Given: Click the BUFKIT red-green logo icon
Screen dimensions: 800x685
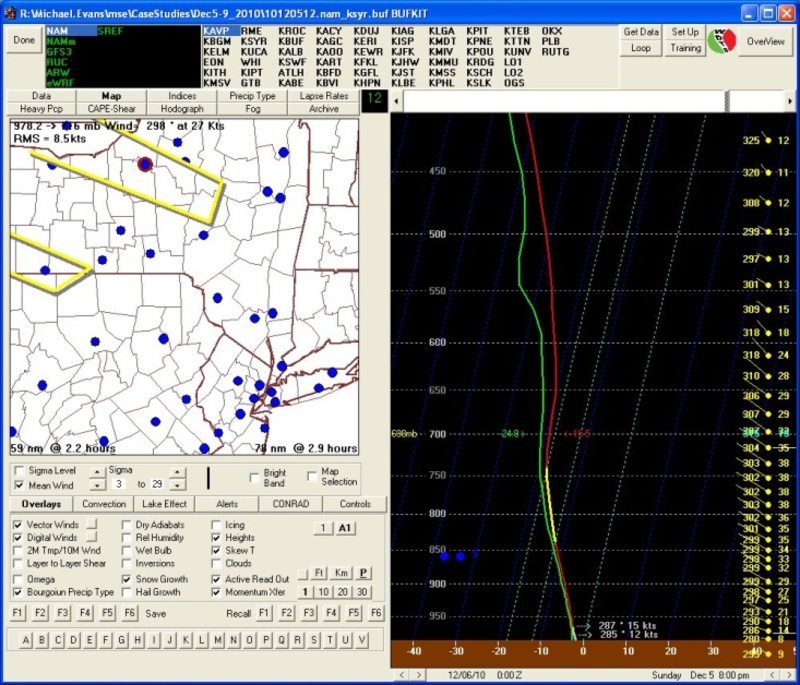Looking at the screenshot, I should [721, 41].
